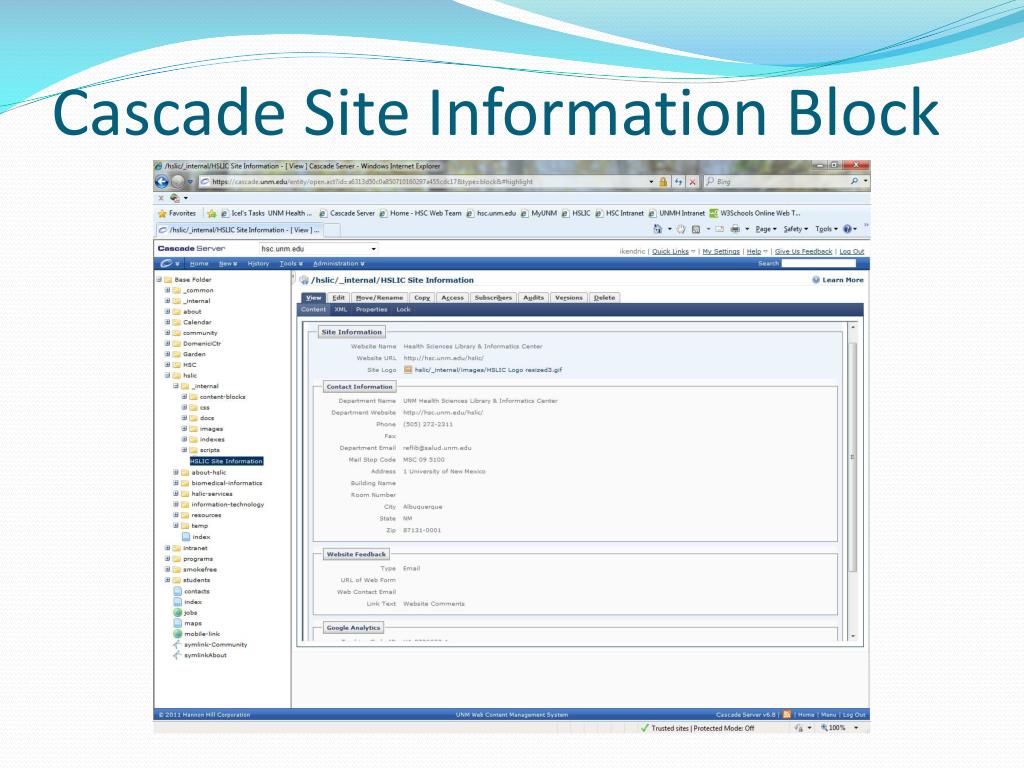Click the Cascade logo menu icon

click(x=167, y=263)
